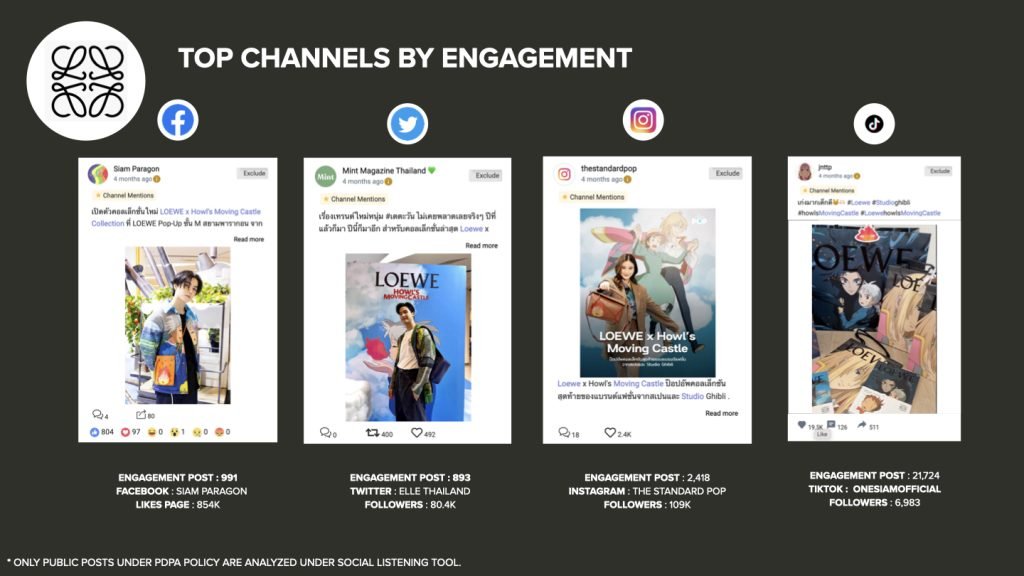Click the text FOLLOWERS : 6,983
The width and height of the screenshot is (1024, 576).
pos(874,502)
